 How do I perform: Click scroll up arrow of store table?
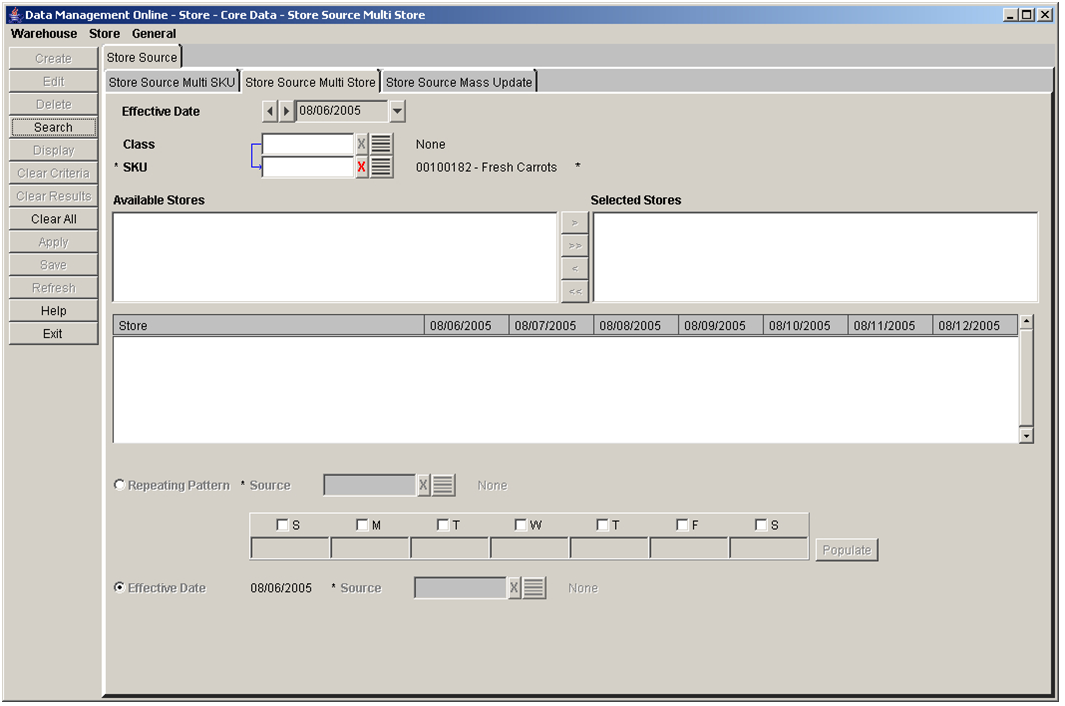coord(1026,322)
